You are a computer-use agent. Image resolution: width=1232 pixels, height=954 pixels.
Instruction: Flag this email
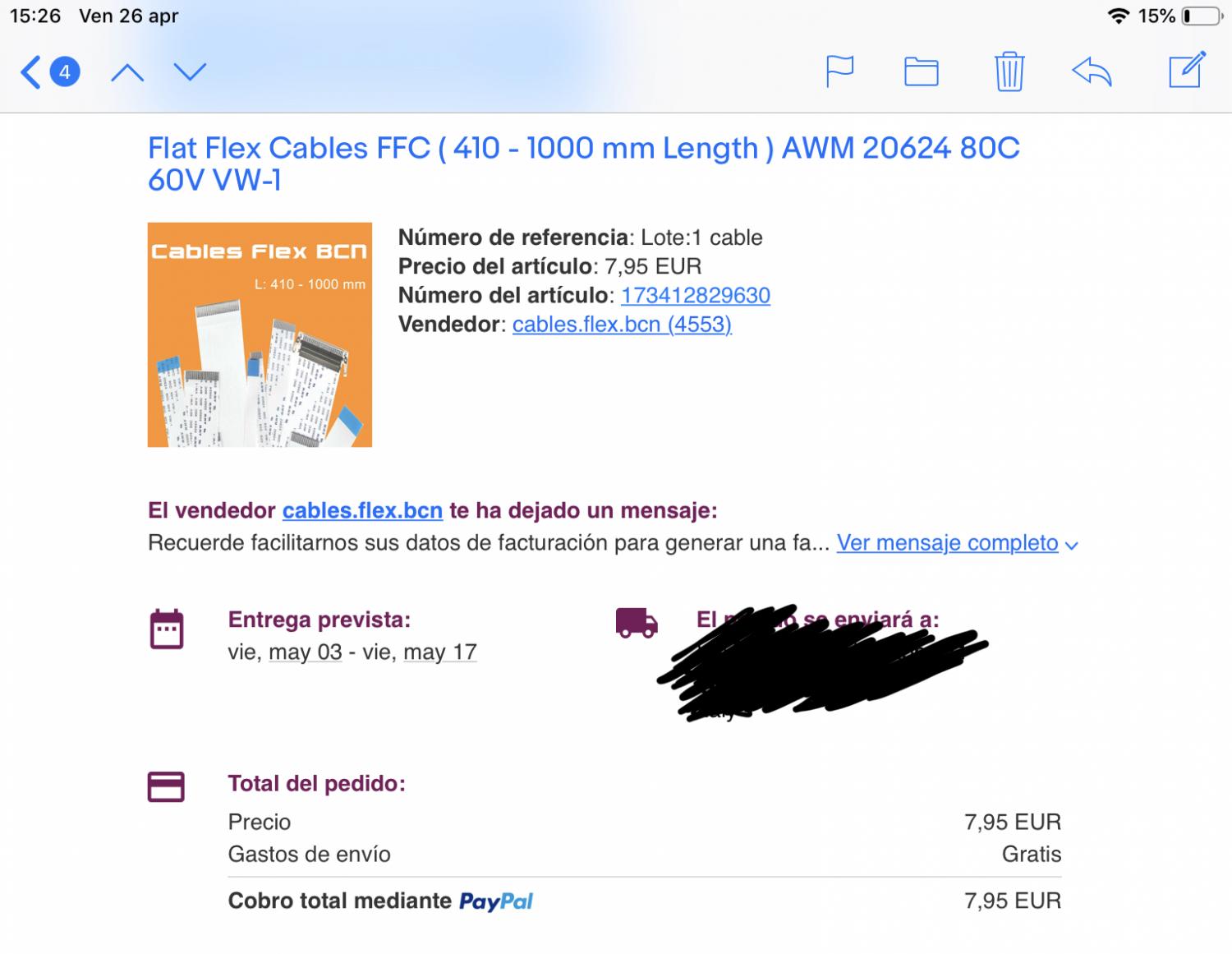tap(839, 71)
